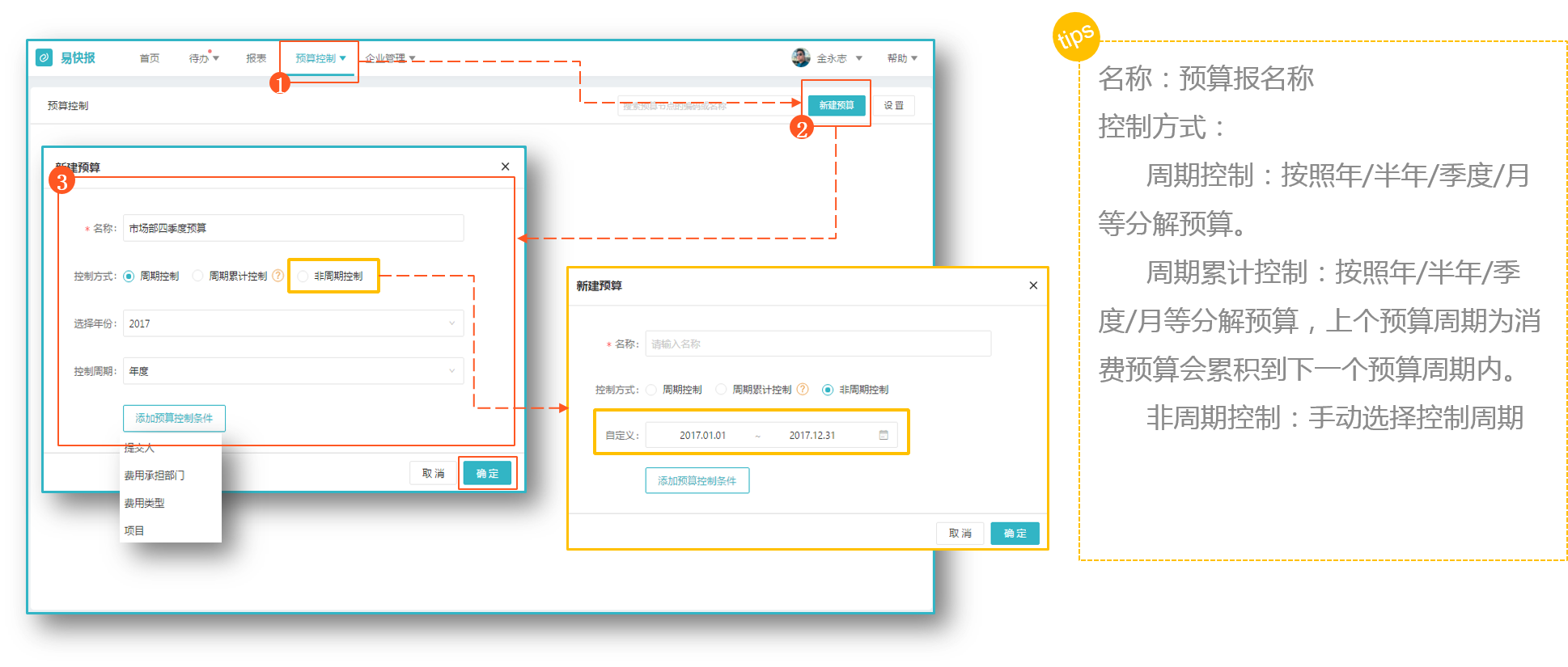Open the 帮助 dropdown menu
Image resolution: width=1568 pixels, height=667 pixels.
pyautogui.click(x=901, y=58)
